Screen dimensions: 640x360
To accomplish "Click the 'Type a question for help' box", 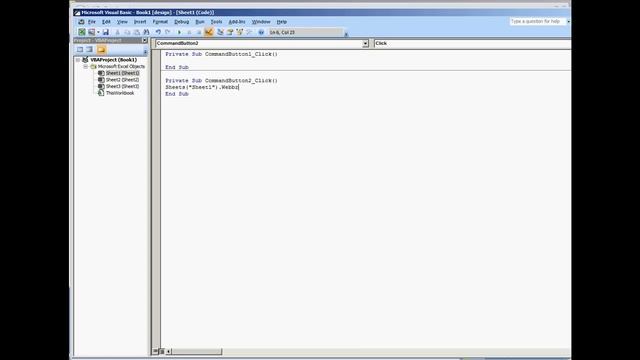I will click(537, 21).
